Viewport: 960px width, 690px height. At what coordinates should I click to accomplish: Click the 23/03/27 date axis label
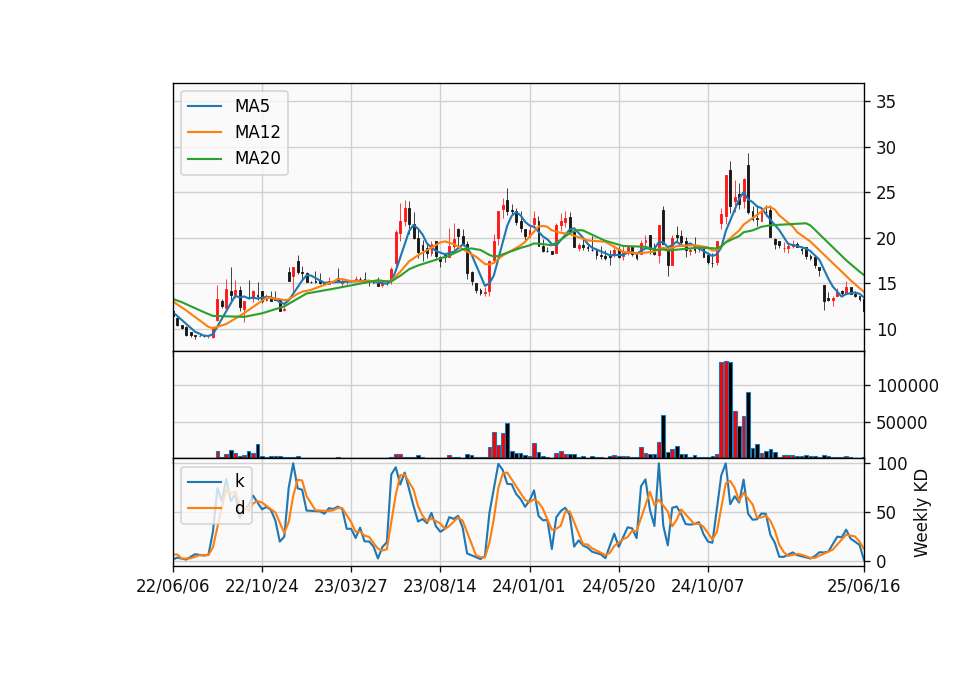[351, 586]
